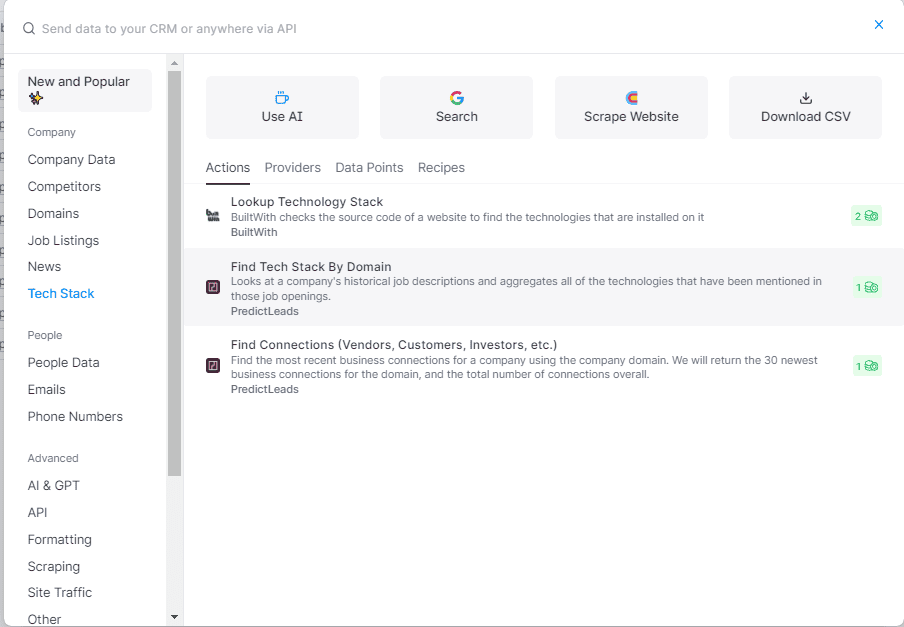Viewport: 904px width, 627px height.
Task: Open the Scrape Website card
Action: point(631,108)
